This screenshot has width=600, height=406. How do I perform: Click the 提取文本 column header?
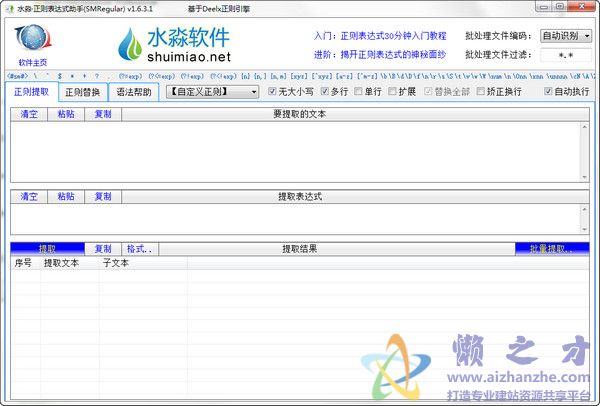70,263
